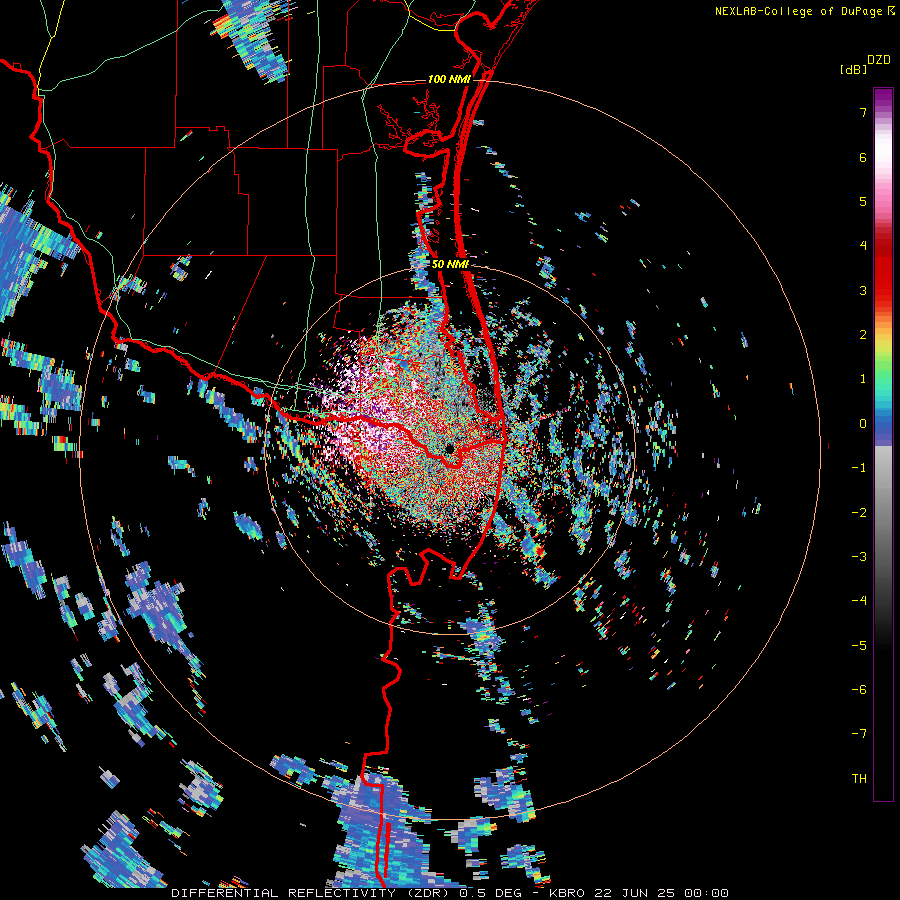Click the -4 tick label on the scale
900x900 pixels.
point(859,601)
